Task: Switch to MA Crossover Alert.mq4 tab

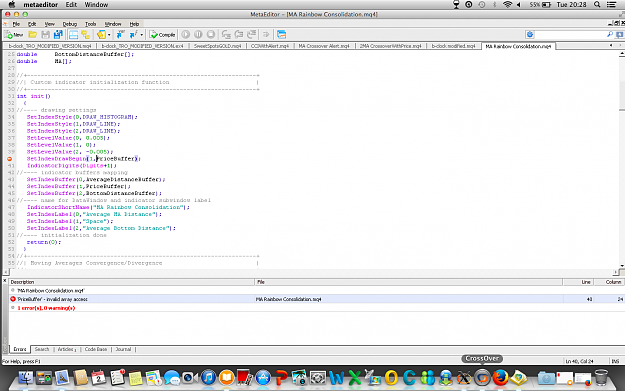Action: (324, 46)
